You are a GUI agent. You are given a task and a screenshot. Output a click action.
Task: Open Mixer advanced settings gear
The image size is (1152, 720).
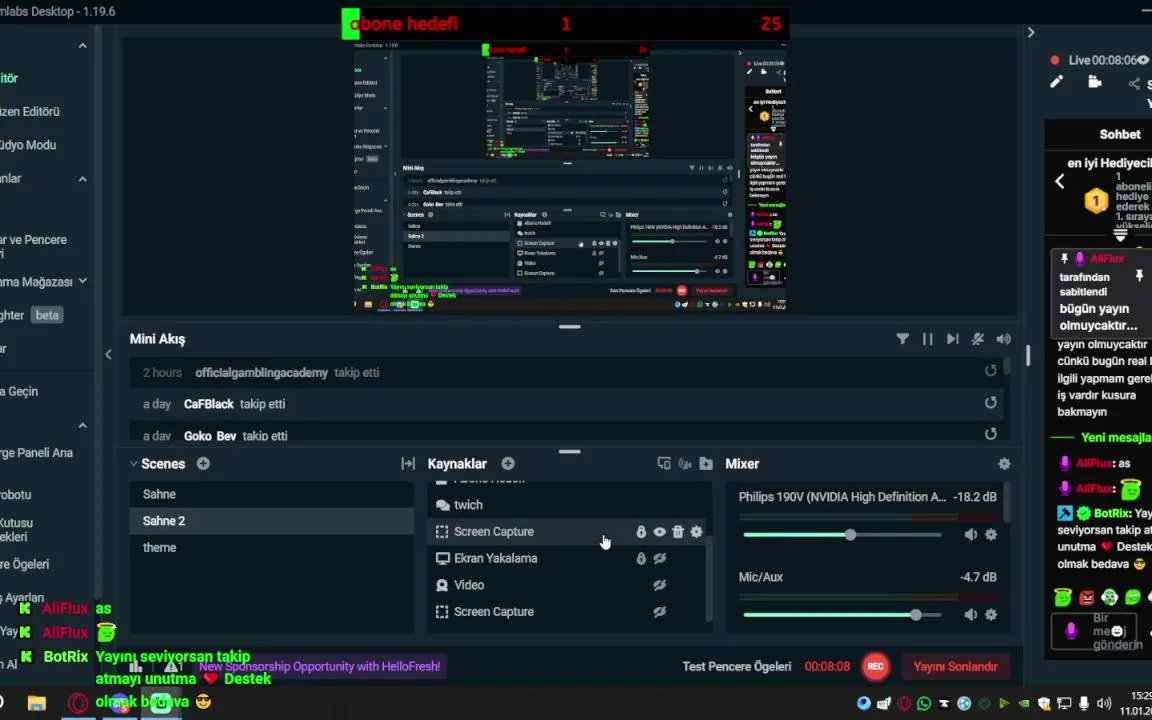point(1004,464)
